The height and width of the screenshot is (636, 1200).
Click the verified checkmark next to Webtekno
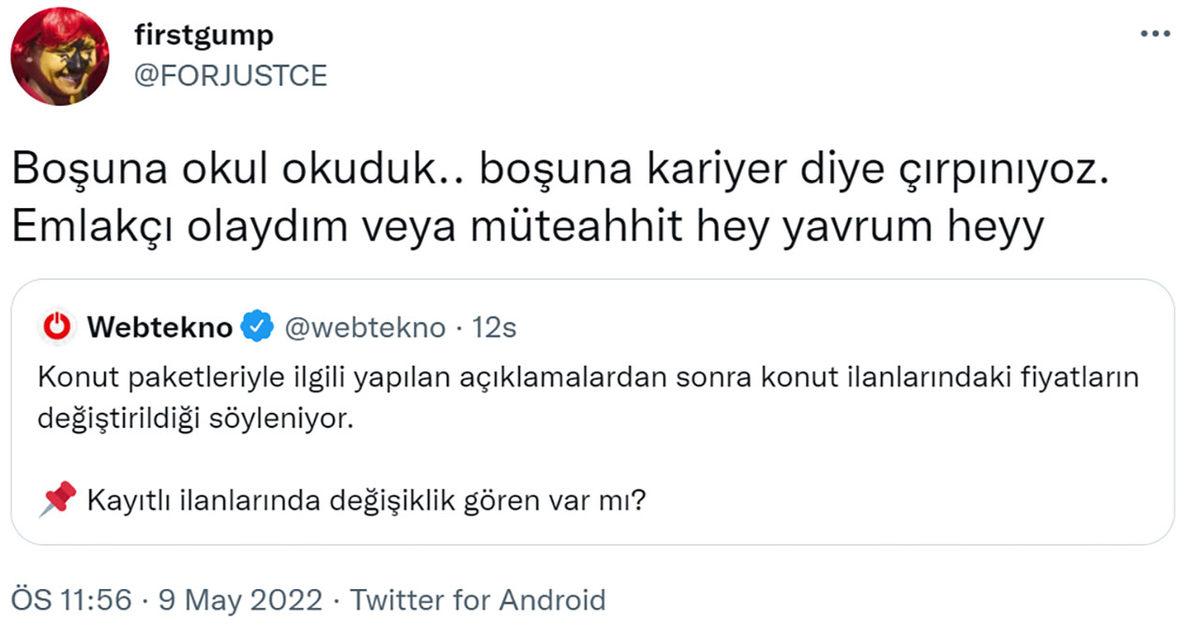coord(255,324)
